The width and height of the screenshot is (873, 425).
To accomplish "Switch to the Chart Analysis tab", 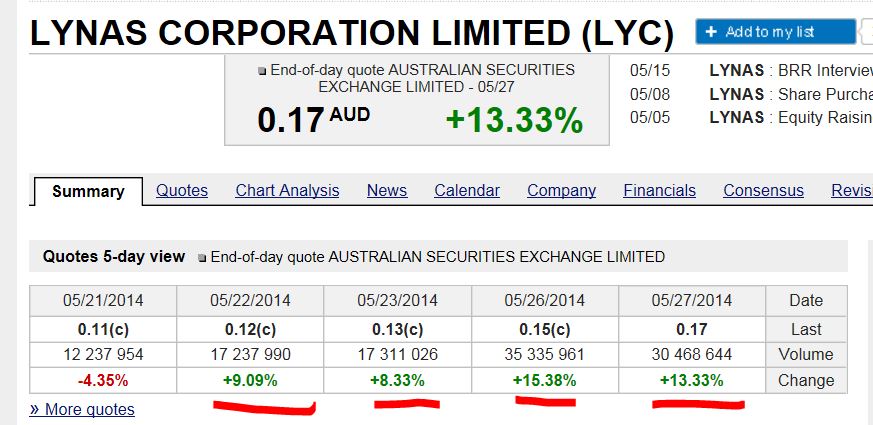I will [x=287, y=190].
